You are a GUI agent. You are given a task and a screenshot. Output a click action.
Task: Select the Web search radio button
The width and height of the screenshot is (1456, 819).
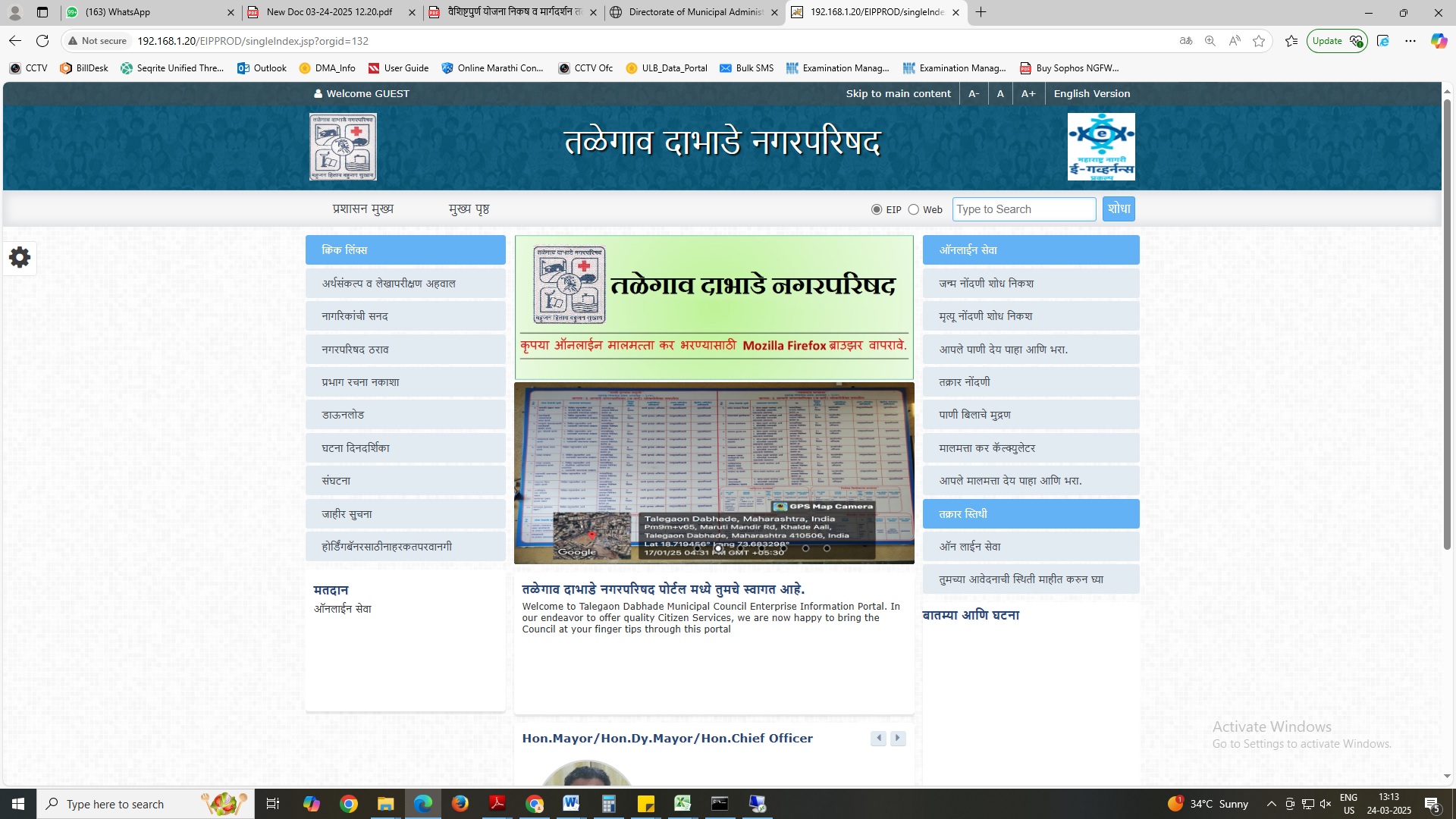point(914,209)
